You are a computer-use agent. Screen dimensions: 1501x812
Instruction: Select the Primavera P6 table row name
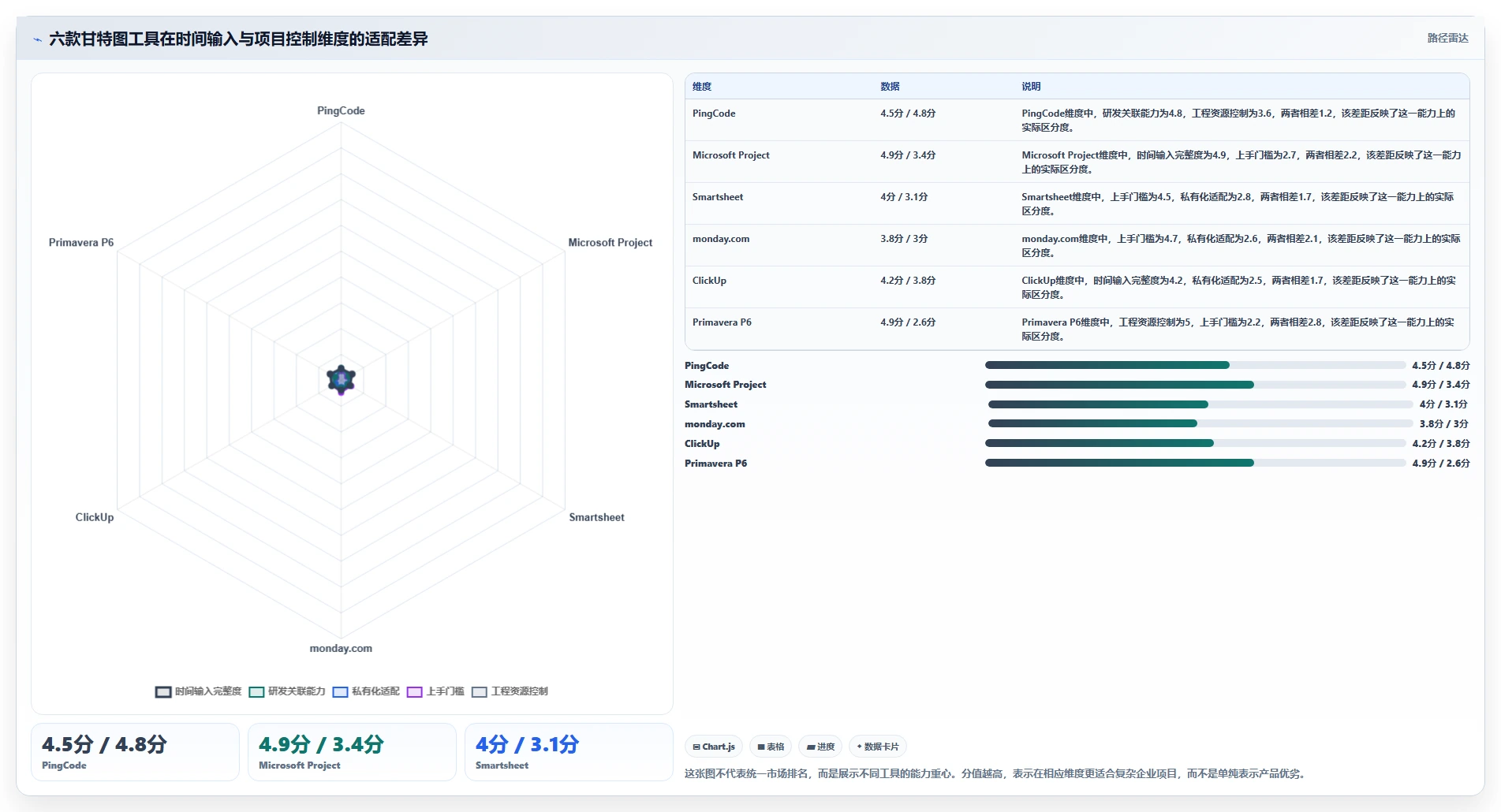point(722,322)
